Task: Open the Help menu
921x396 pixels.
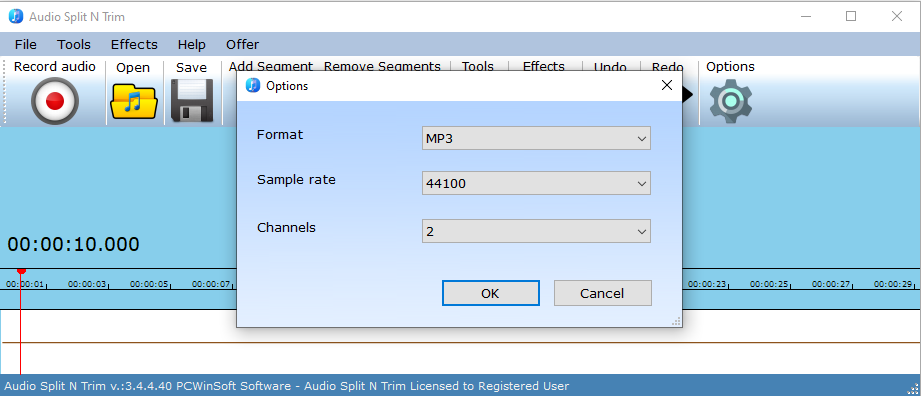Action: 191,45
